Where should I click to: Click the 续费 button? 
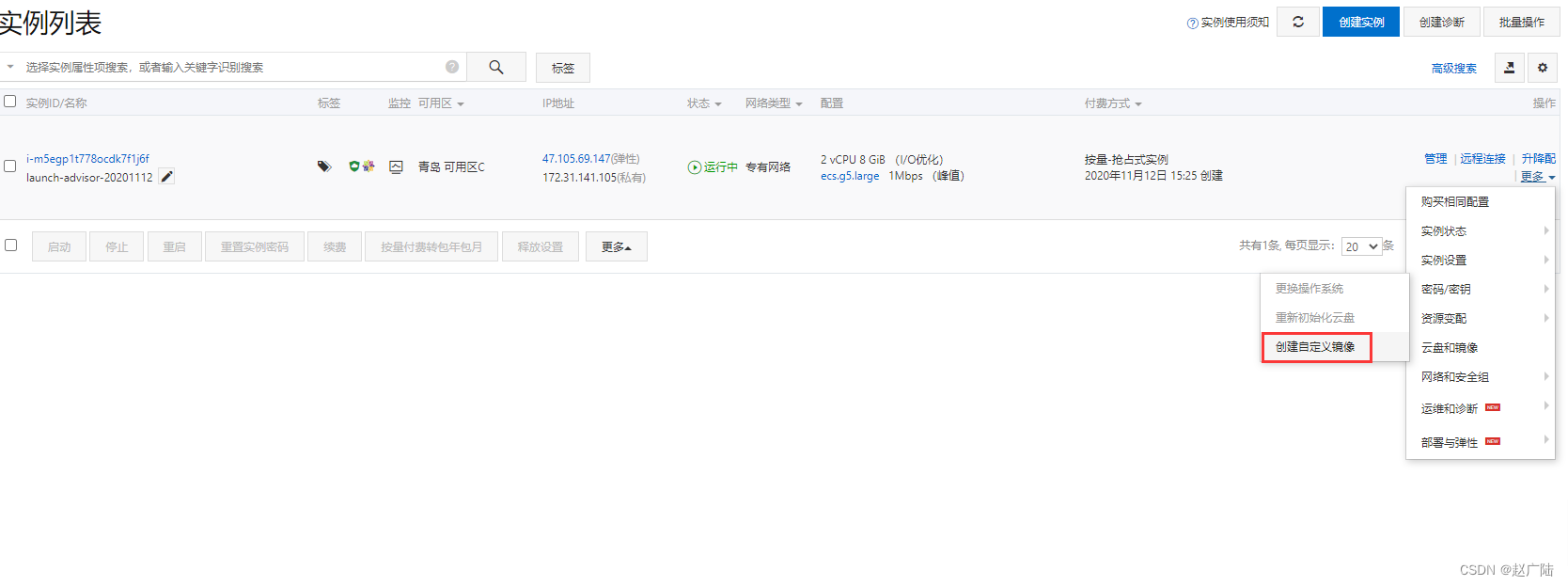click(335, 246)
